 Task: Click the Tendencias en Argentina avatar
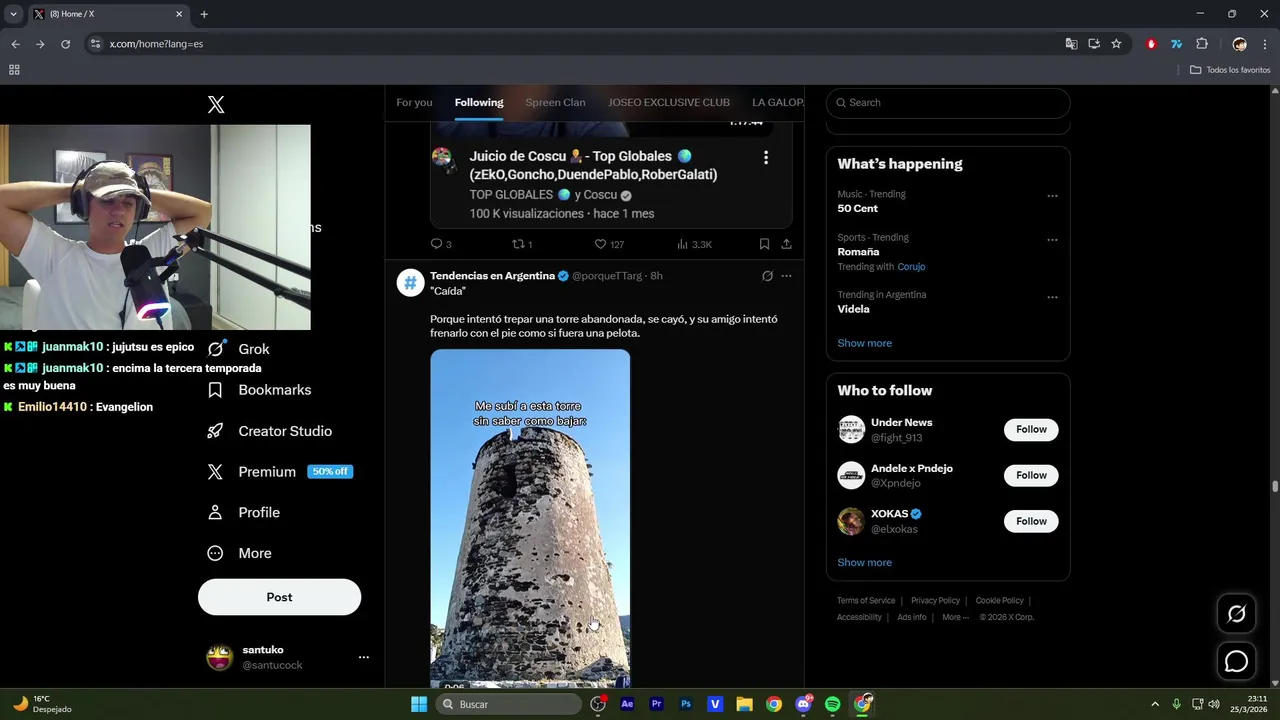410,283
